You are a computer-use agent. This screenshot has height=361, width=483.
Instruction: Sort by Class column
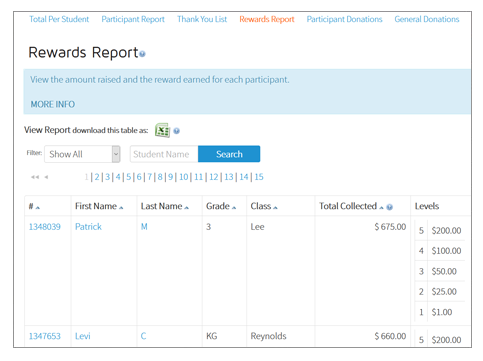264,206
